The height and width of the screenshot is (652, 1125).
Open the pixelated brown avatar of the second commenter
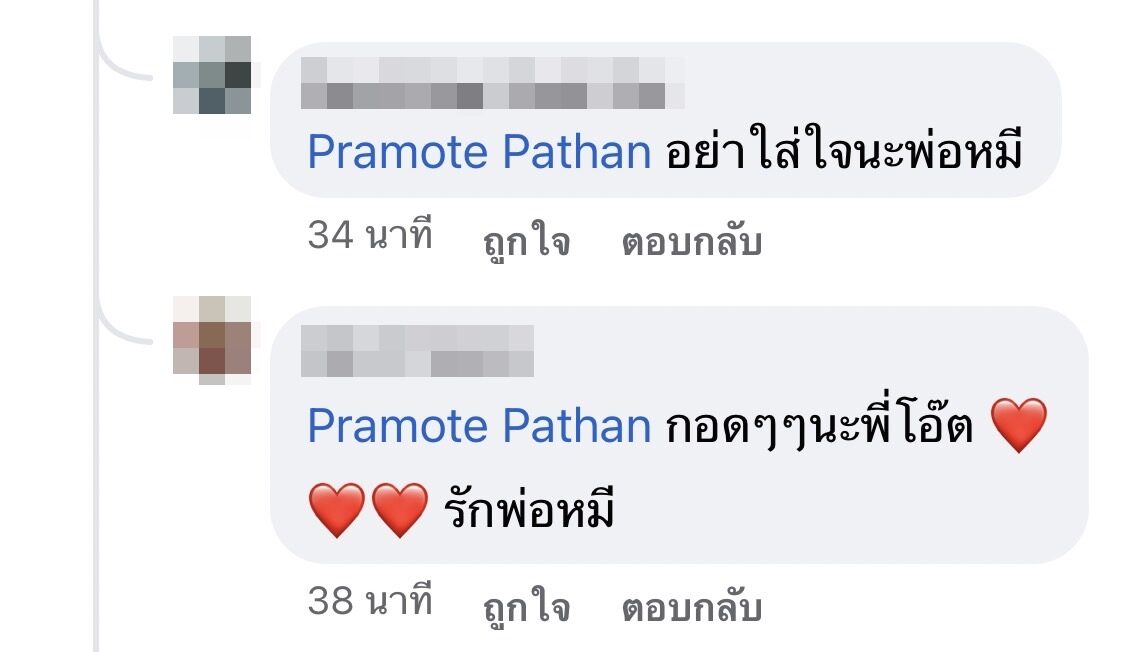point(212,339)
